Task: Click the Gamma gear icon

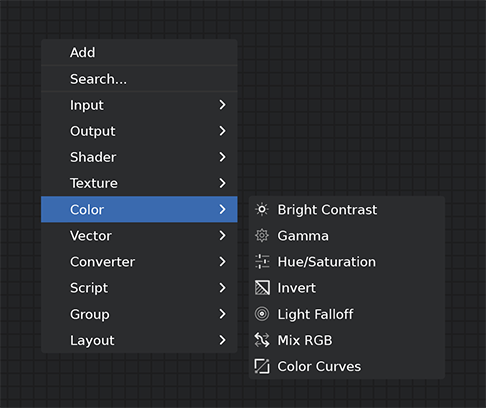Action: click(262, 236)
